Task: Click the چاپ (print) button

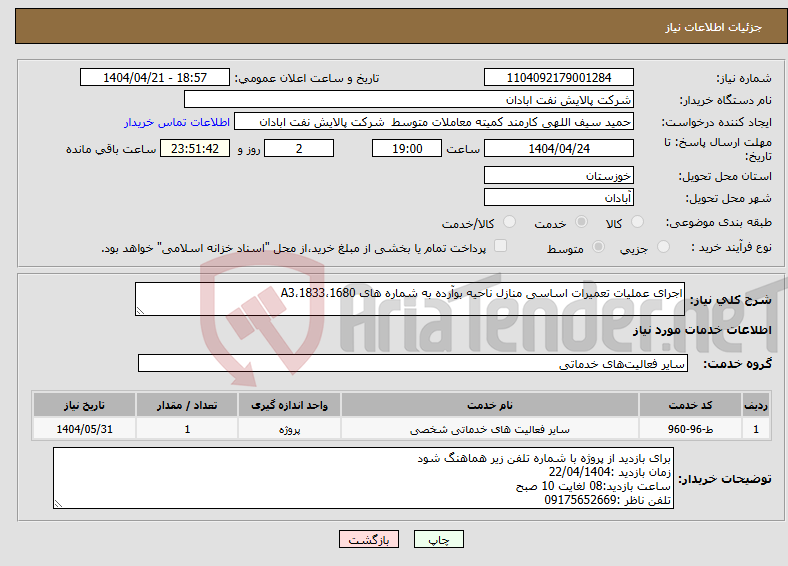Action: pyautogui.click(x=438, y=539)
